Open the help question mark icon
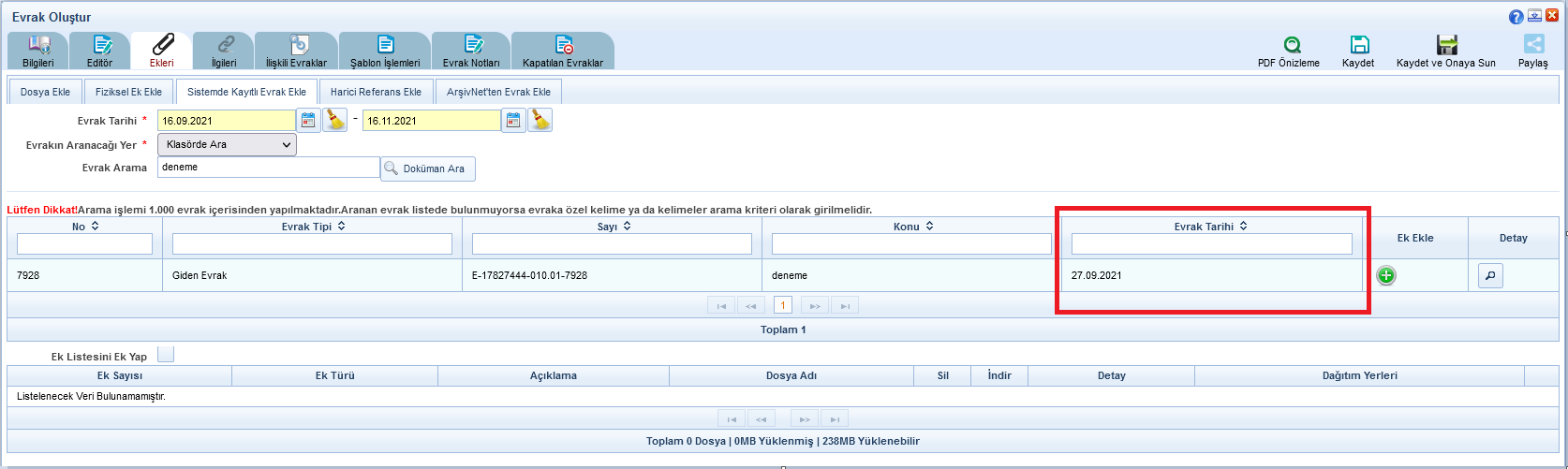The image size is (1568, 469). coord(1516,17)
